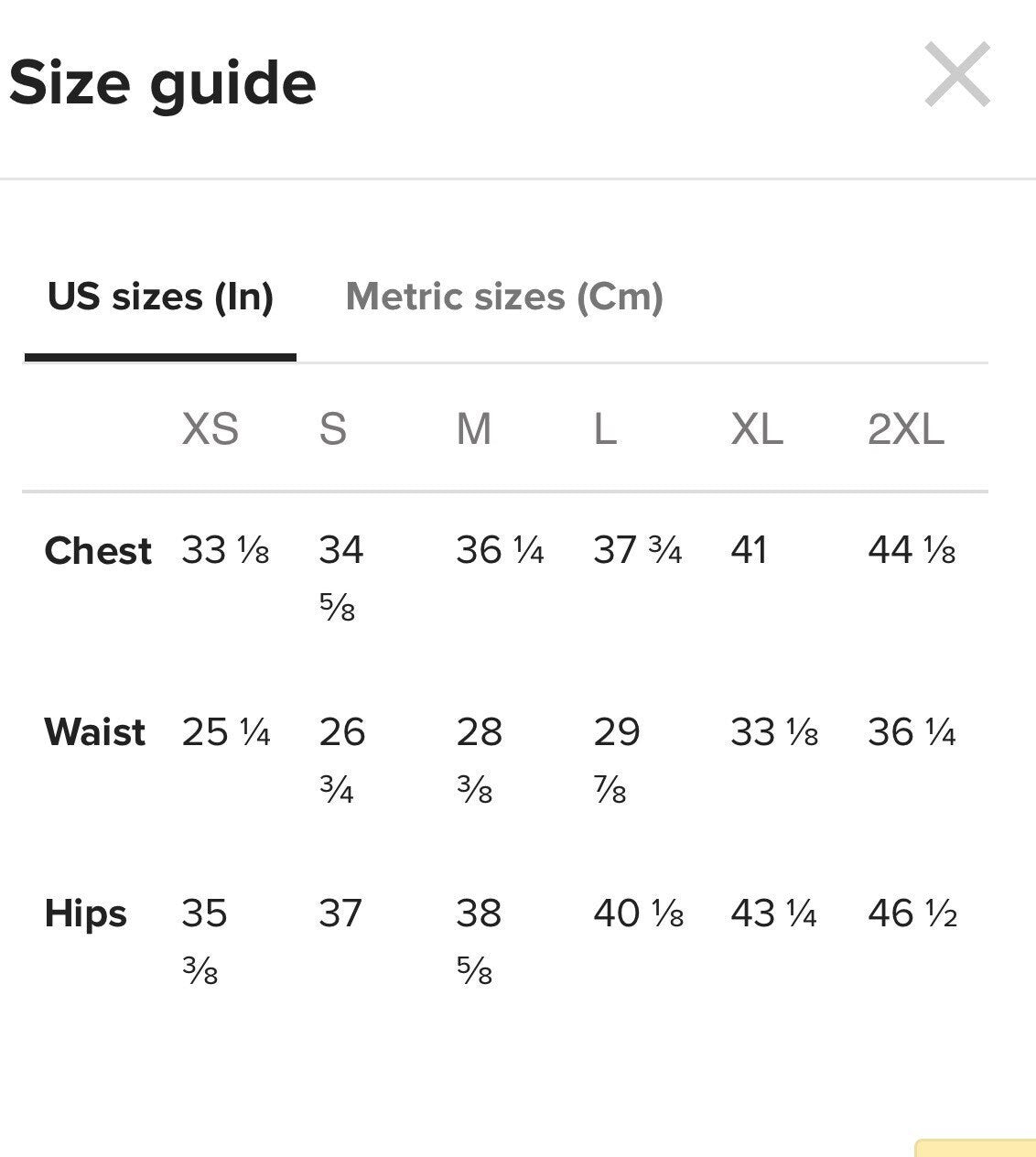Select the XL chest value 41
Image resolution: width=1036 pixels, height=1157 pixels.
point(749,550)
